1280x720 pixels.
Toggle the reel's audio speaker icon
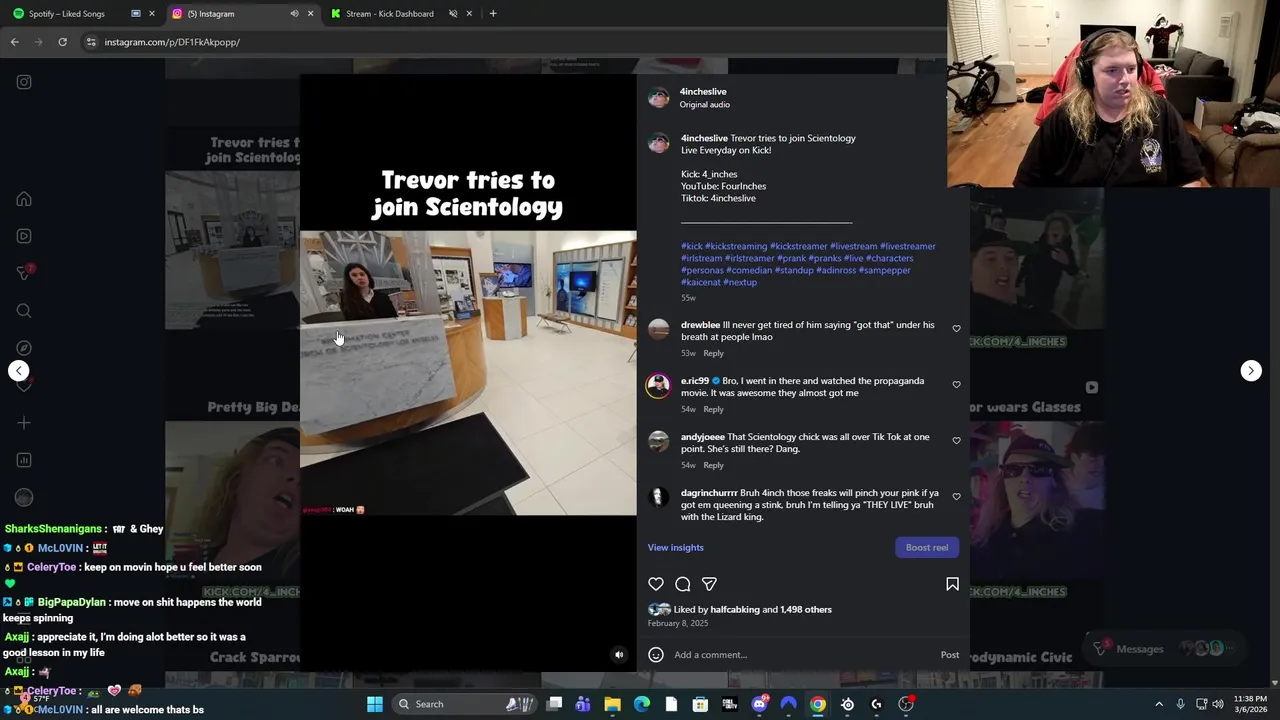pos(619,655)
